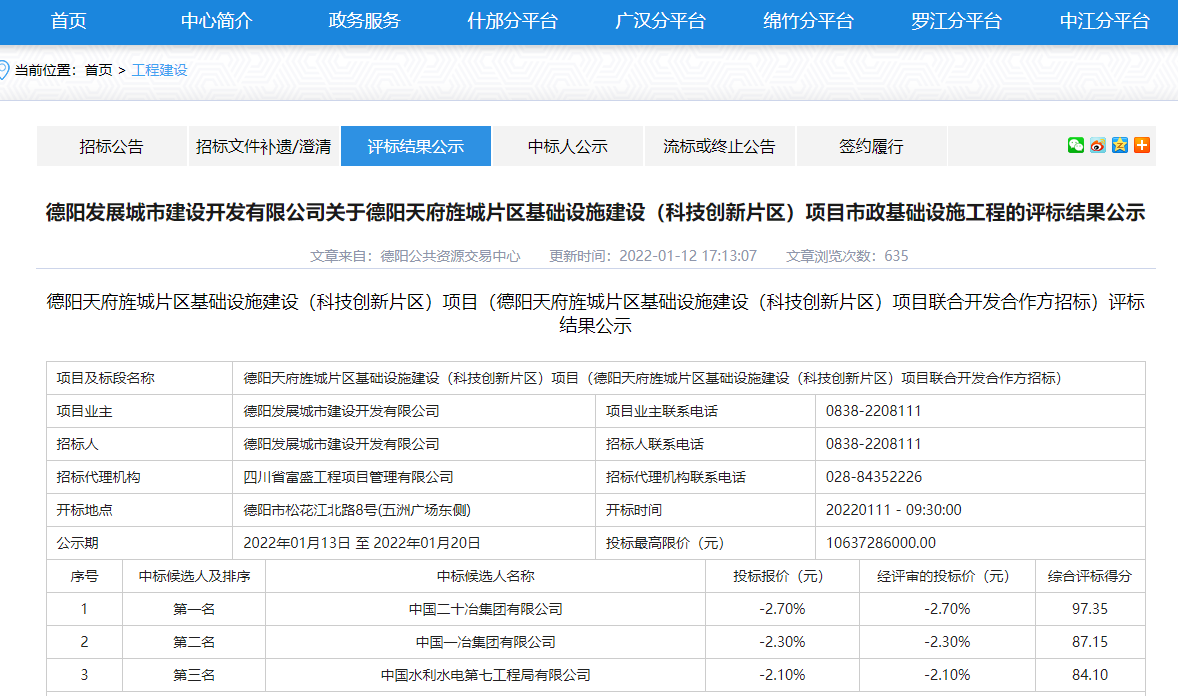
Task: Click the orange plus more-share icon
Action: pos(1142,145)
